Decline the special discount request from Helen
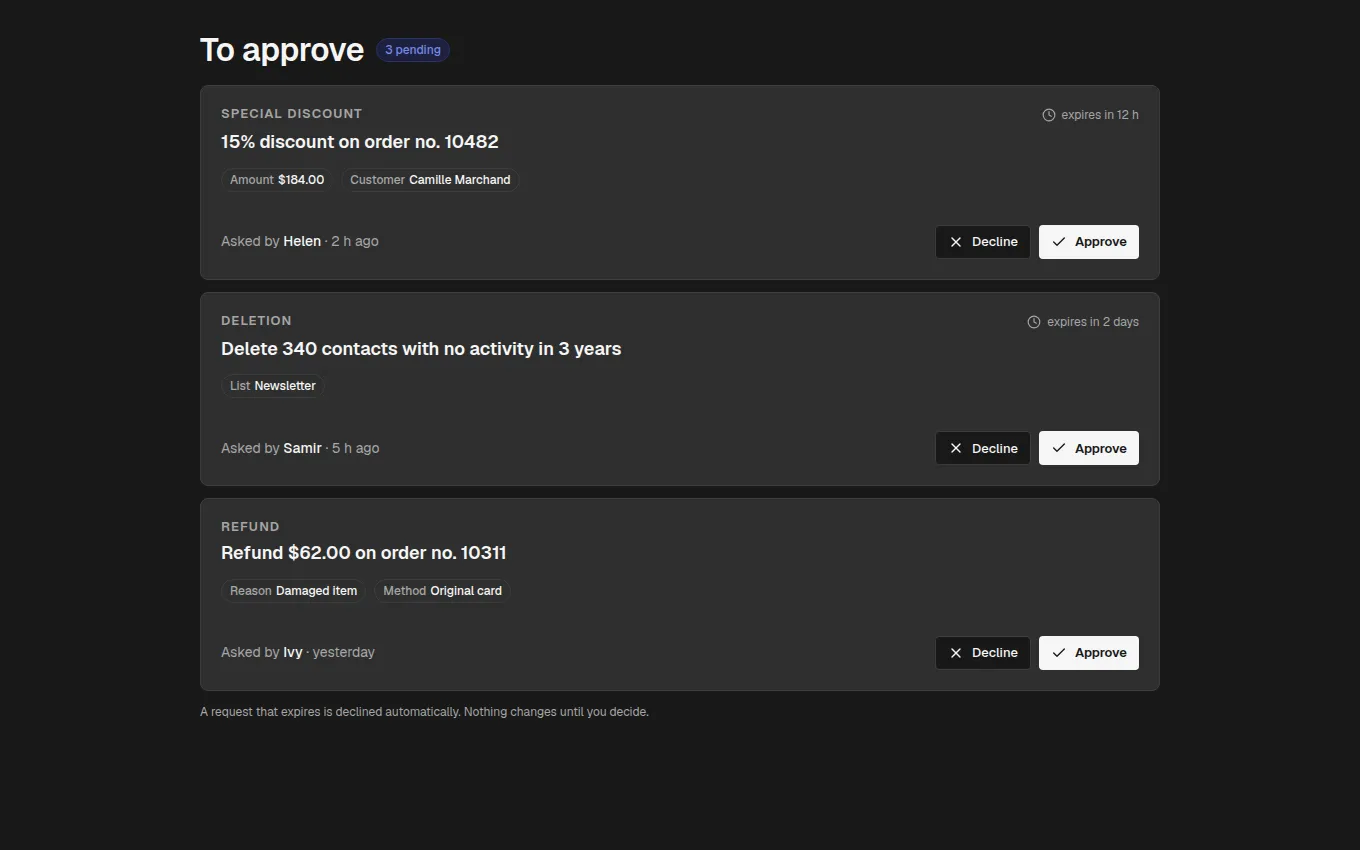 [982, 242]
